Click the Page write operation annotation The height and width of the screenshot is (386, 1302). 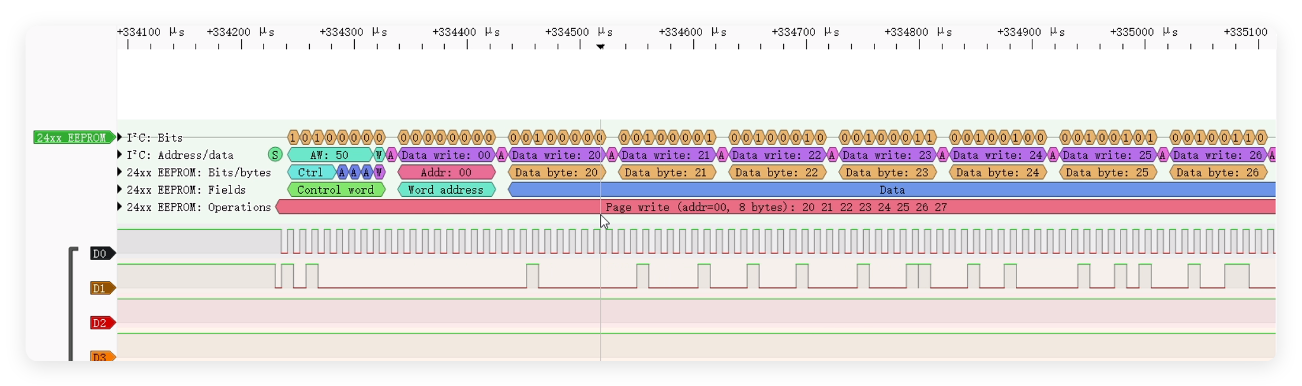pos(776,207)
